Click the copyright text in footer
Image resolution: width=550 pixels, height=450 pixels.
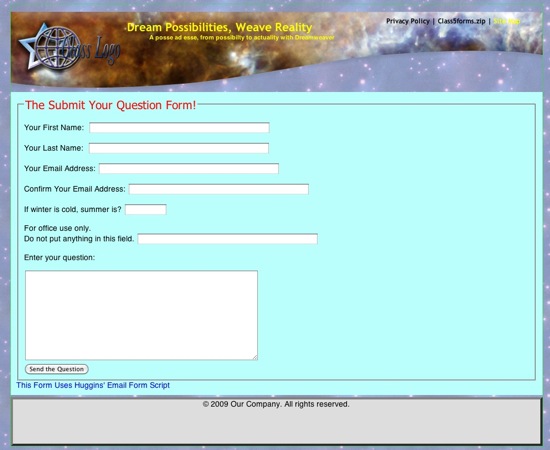pos(276,404)
